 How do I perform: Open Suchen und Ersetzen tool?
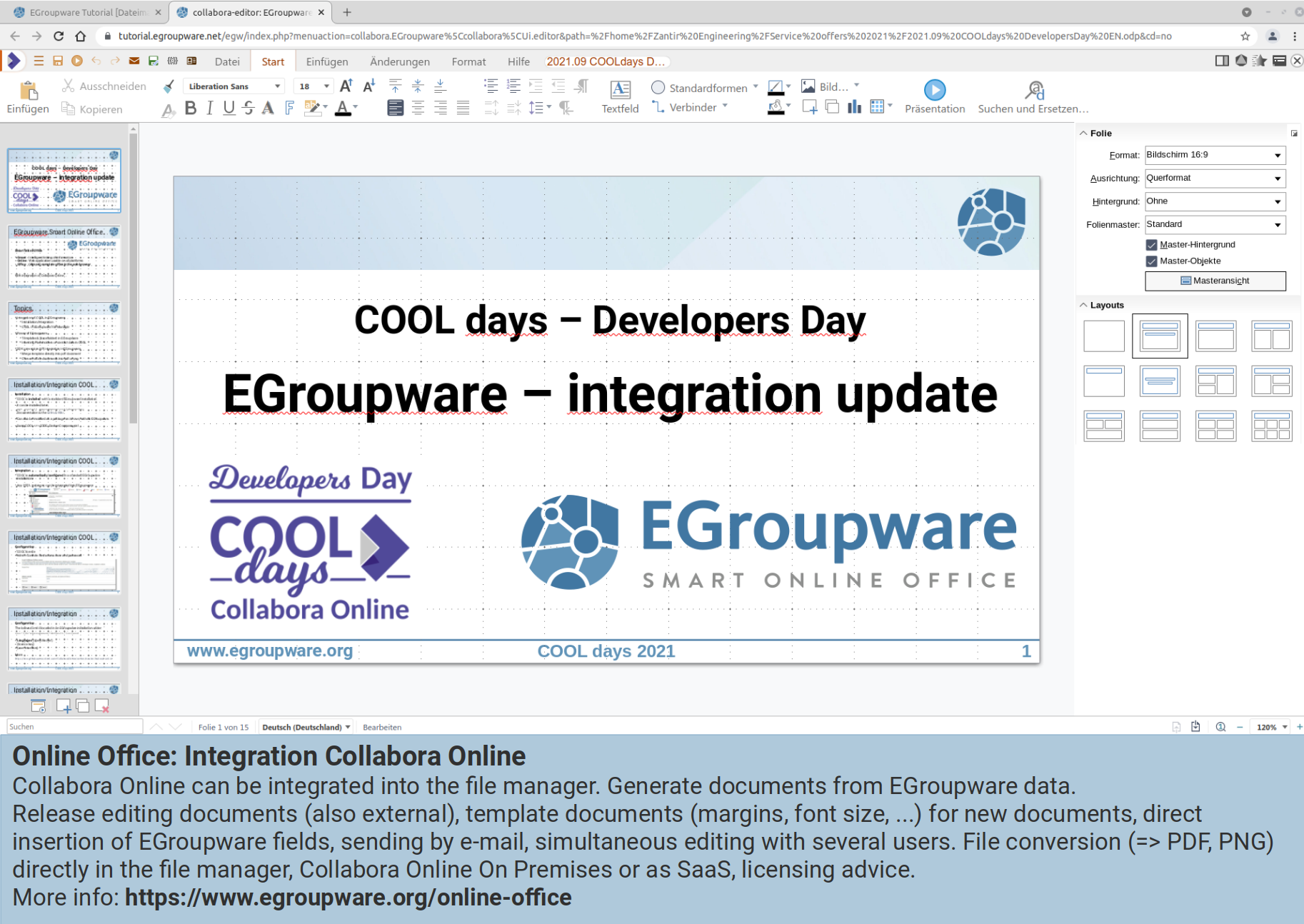pyautogui.click(x=1033, y=96)
